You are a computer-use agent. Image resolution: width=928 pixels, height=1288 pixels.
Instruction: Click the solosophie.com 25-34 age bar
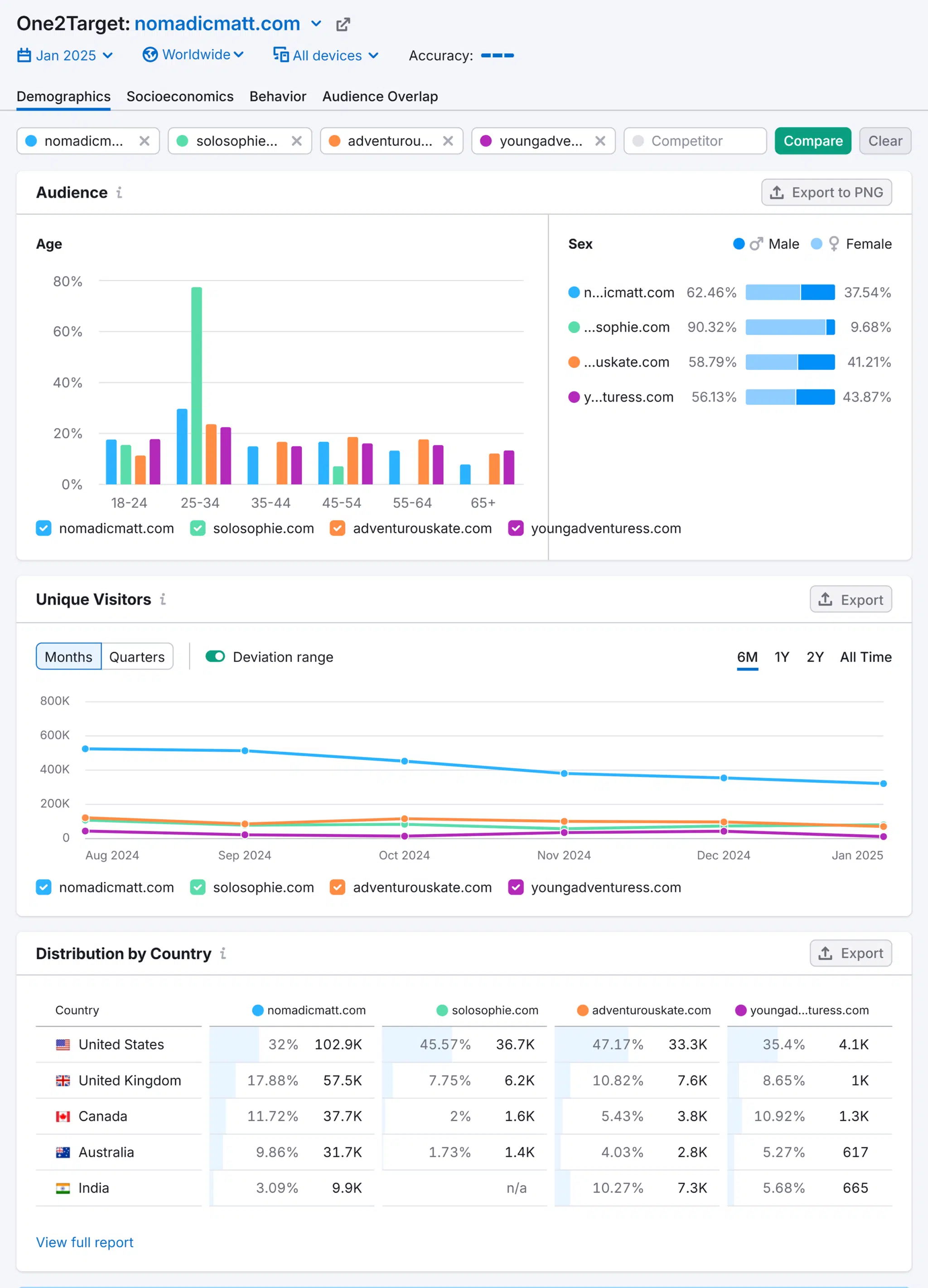point(196,386)
